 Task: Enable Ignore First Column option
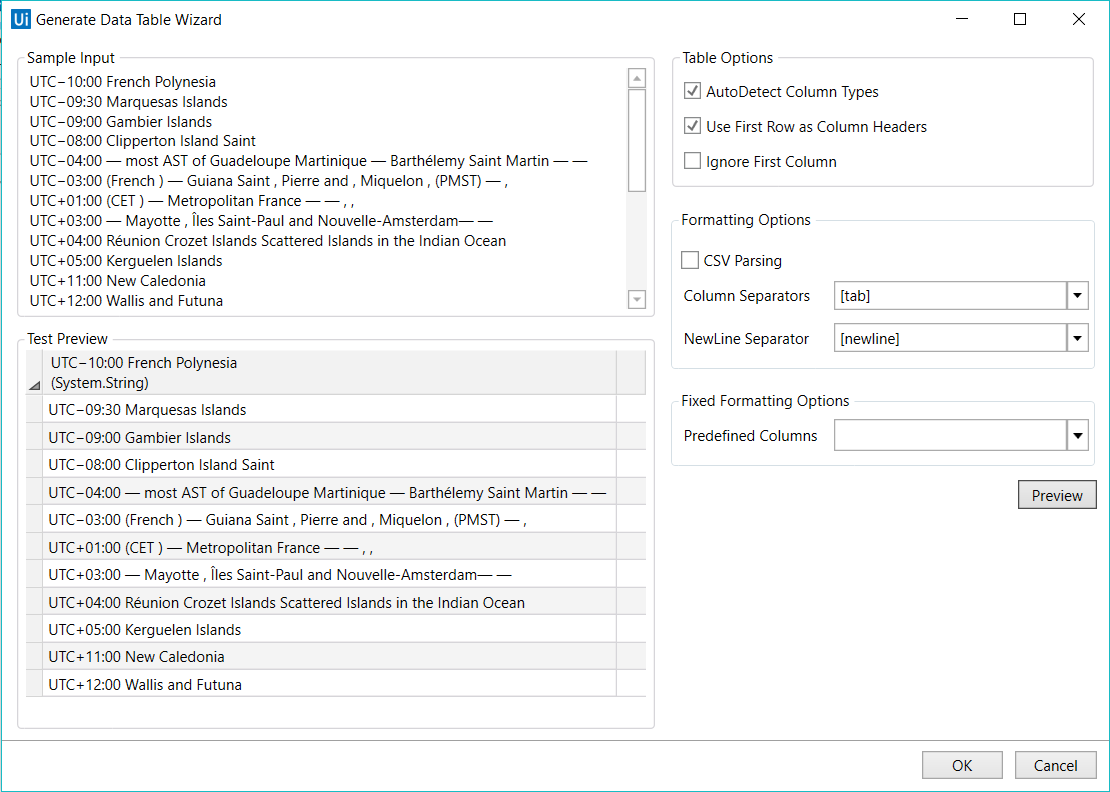pyautogui.click(x=692, y=162)
